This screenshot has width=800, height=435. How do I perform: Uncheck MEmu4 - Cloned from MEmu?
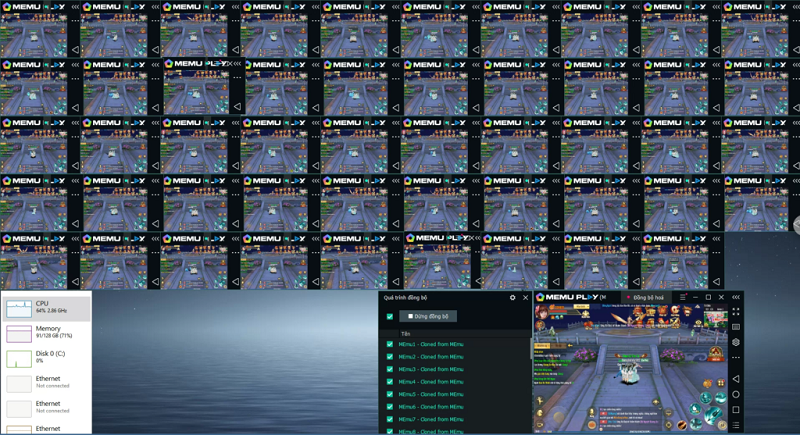pos(390,382)
